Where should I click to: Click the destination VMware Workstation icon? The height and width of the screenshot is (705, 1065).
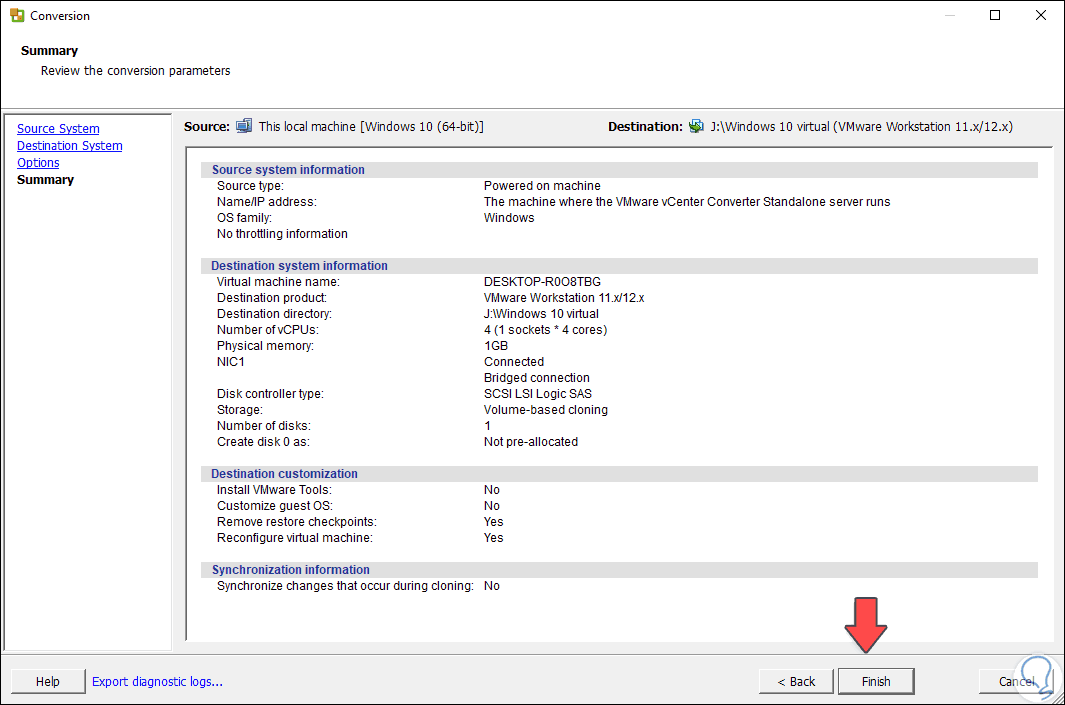696,126
